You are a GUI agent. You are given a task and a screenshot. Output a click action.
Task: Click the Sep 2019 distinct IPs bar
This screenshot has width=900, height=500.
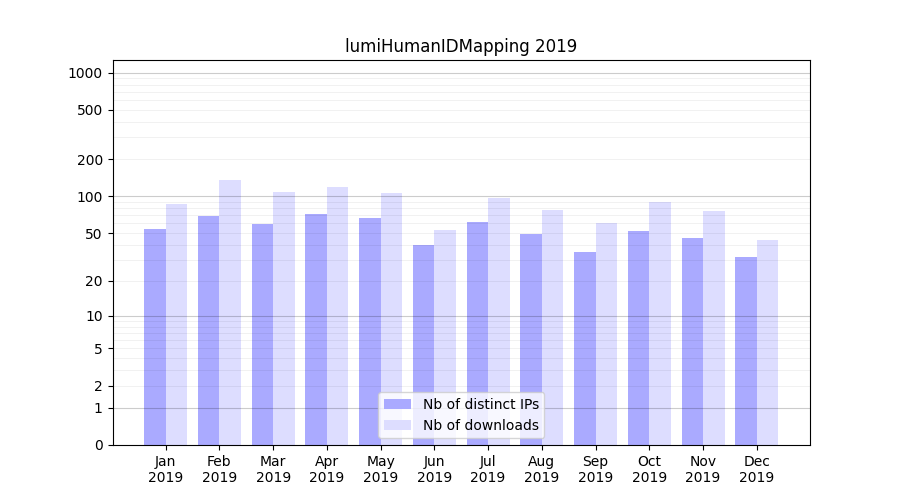(x=585, y=348)
